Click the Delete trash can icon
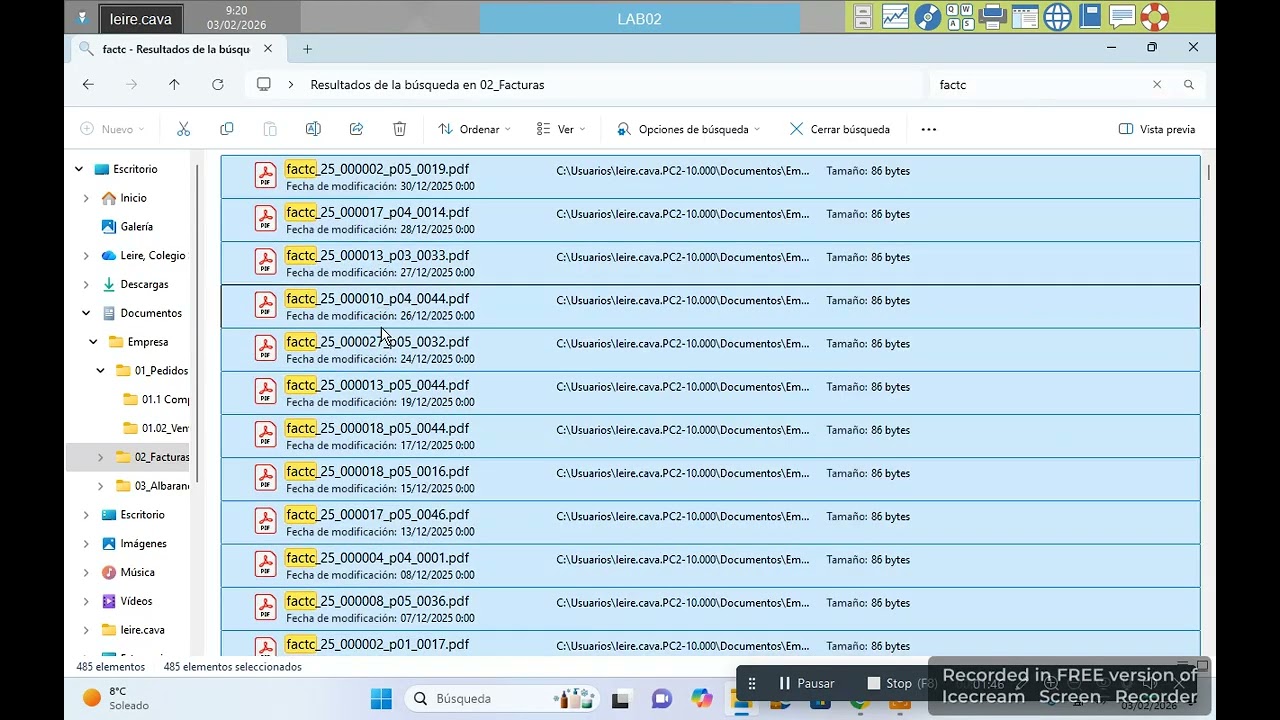1280x720 pixels. coord(399,129)
